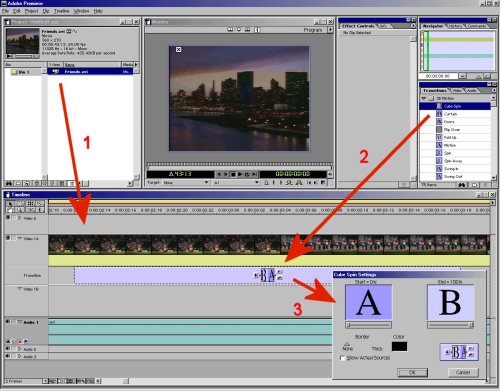Click Cancel in Cube Spin Settings

coord(463,372)
